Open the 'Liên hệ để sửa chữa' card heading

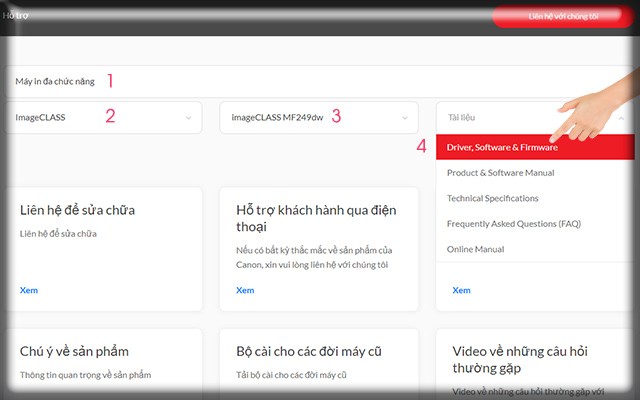point(77,210)
